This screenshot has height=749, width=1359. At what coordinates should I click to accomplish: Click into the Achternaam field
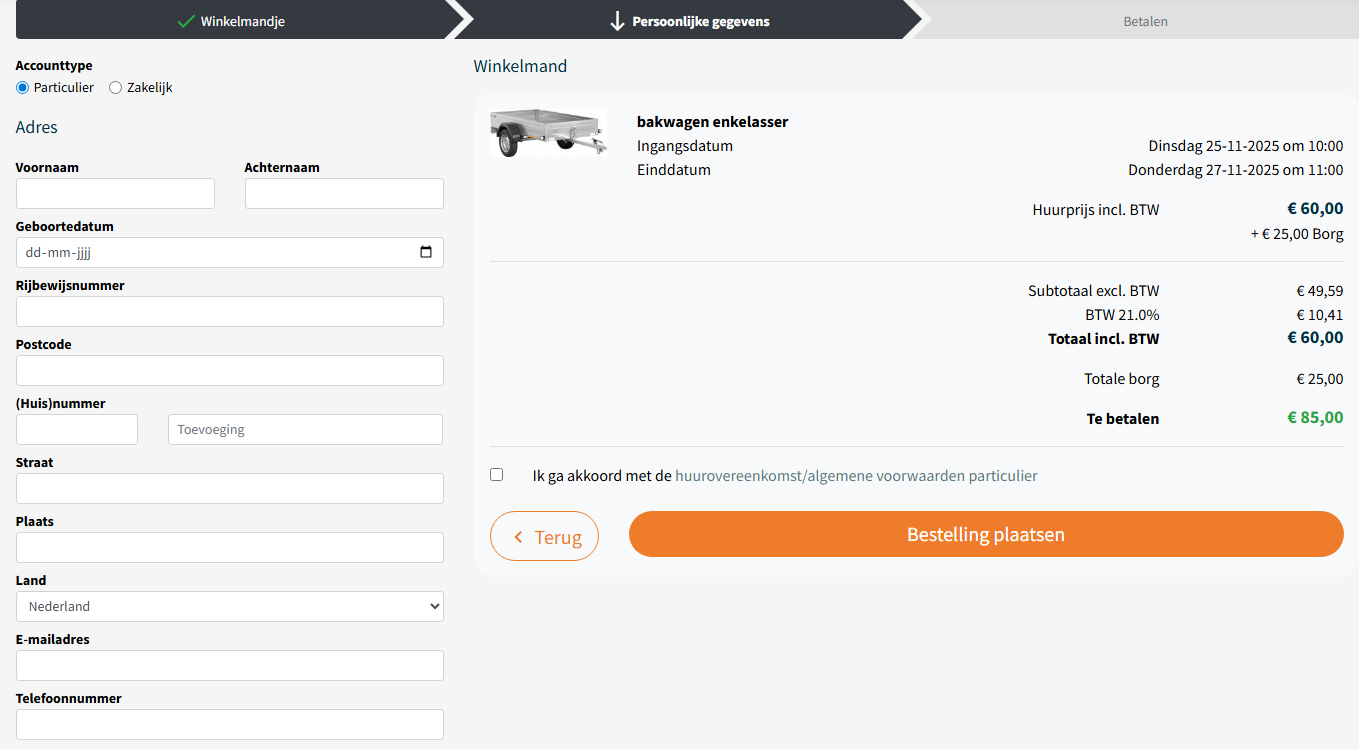click(344, 194)
